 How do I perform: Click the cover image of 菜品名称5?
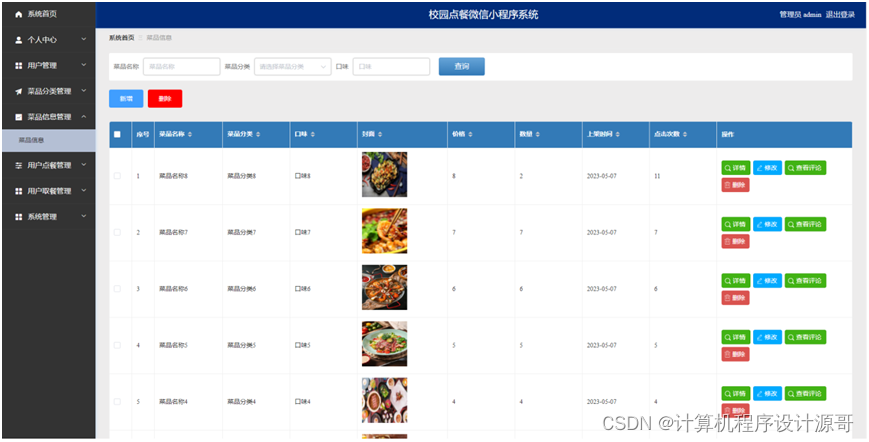pos(385,344)
